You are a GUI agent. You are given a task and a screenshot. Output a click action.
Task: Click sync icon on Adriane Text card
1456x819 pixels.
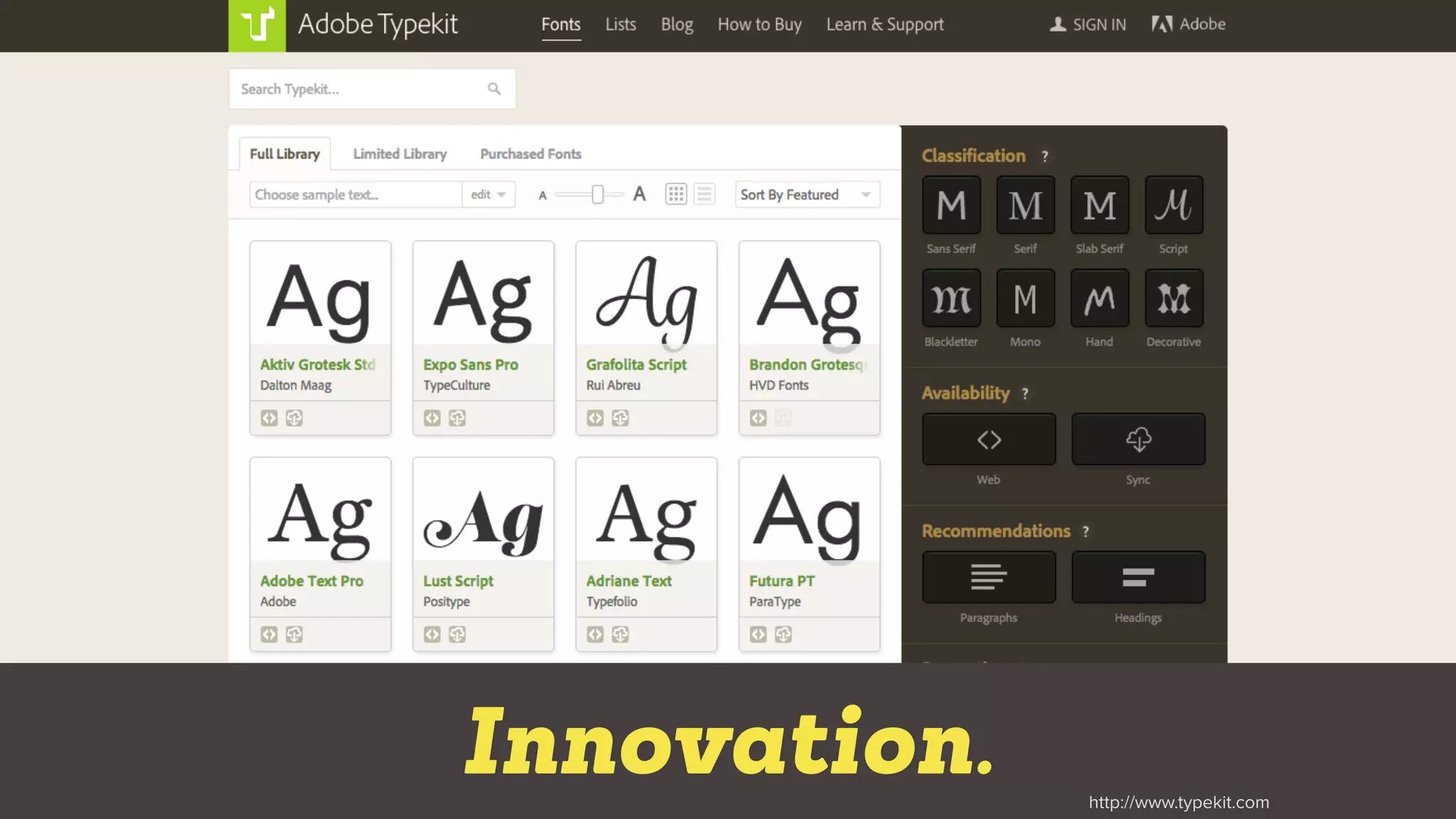click(621, 634)
